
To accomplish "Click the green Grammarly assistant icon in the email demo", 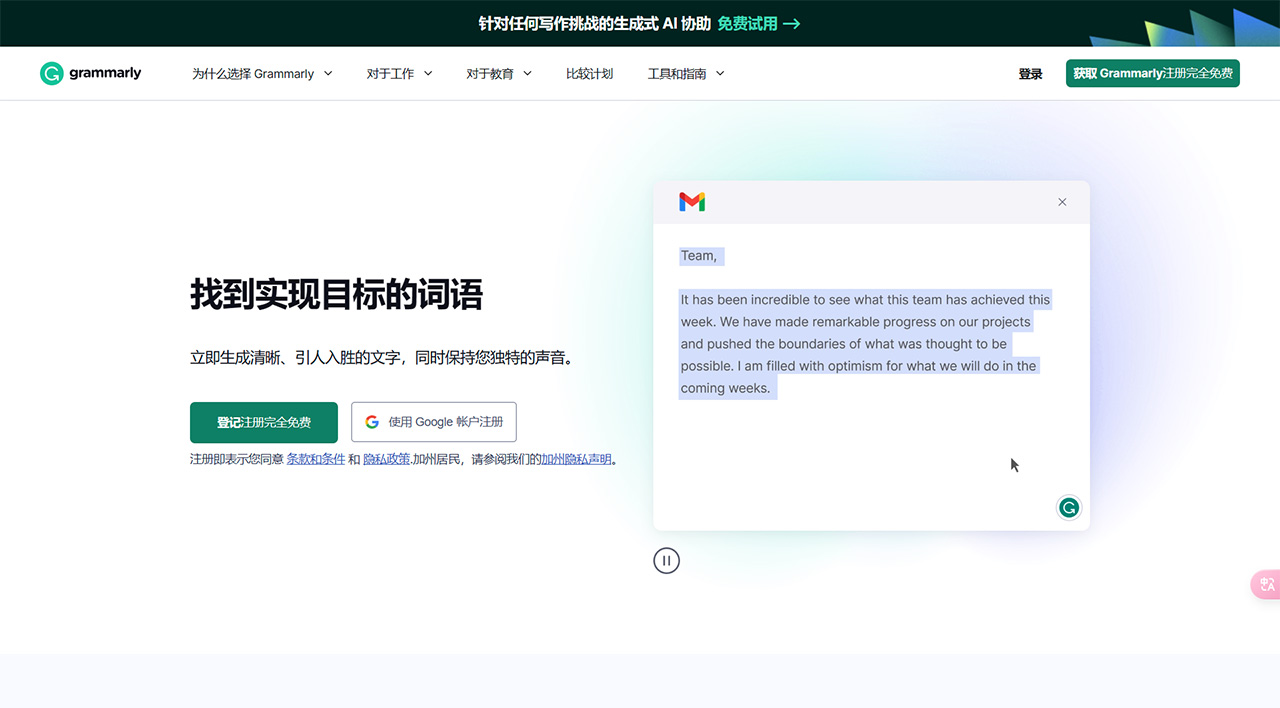I will pyautogui.click(x=1068, y=507).
